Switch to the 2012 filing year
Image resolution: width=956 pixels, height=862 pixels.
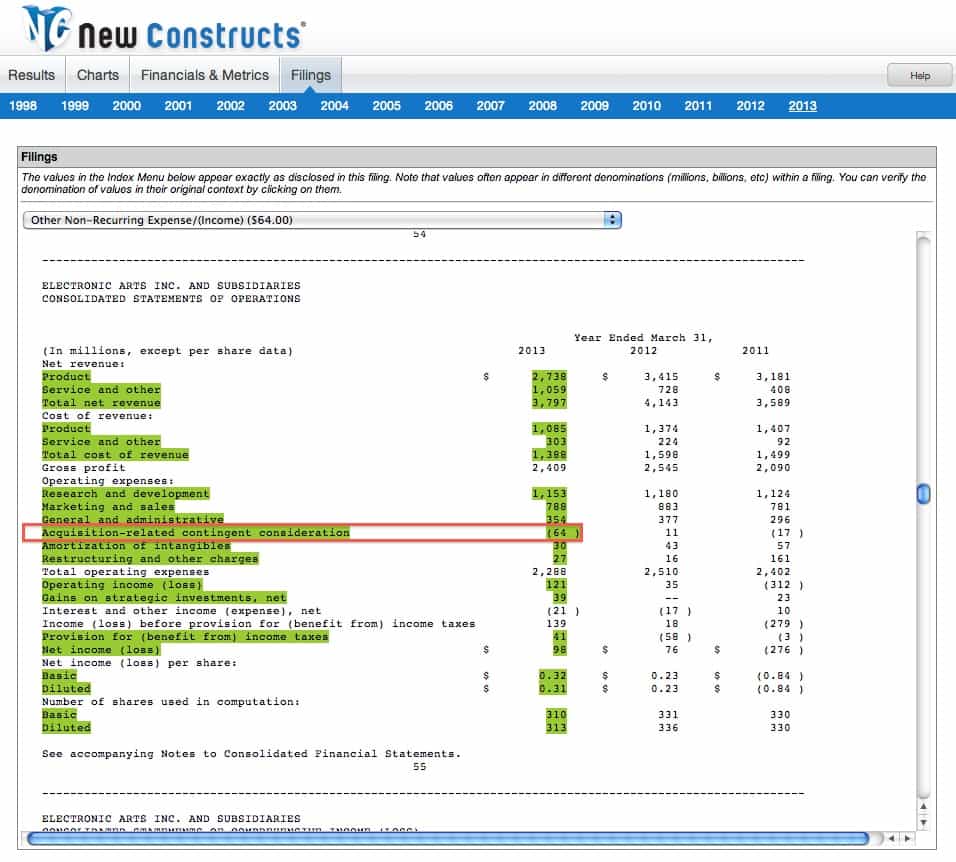[751, 106]
